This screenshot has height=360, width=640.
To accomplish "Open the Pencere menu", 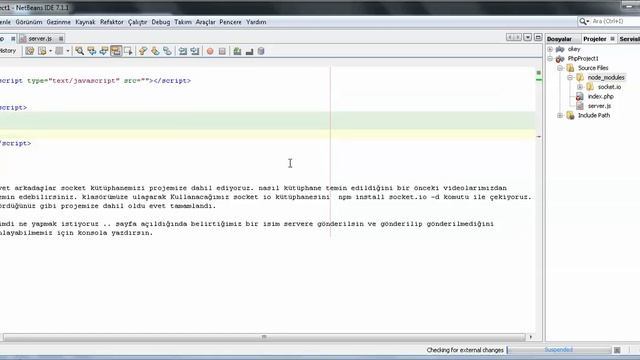I will pos(230,22).
